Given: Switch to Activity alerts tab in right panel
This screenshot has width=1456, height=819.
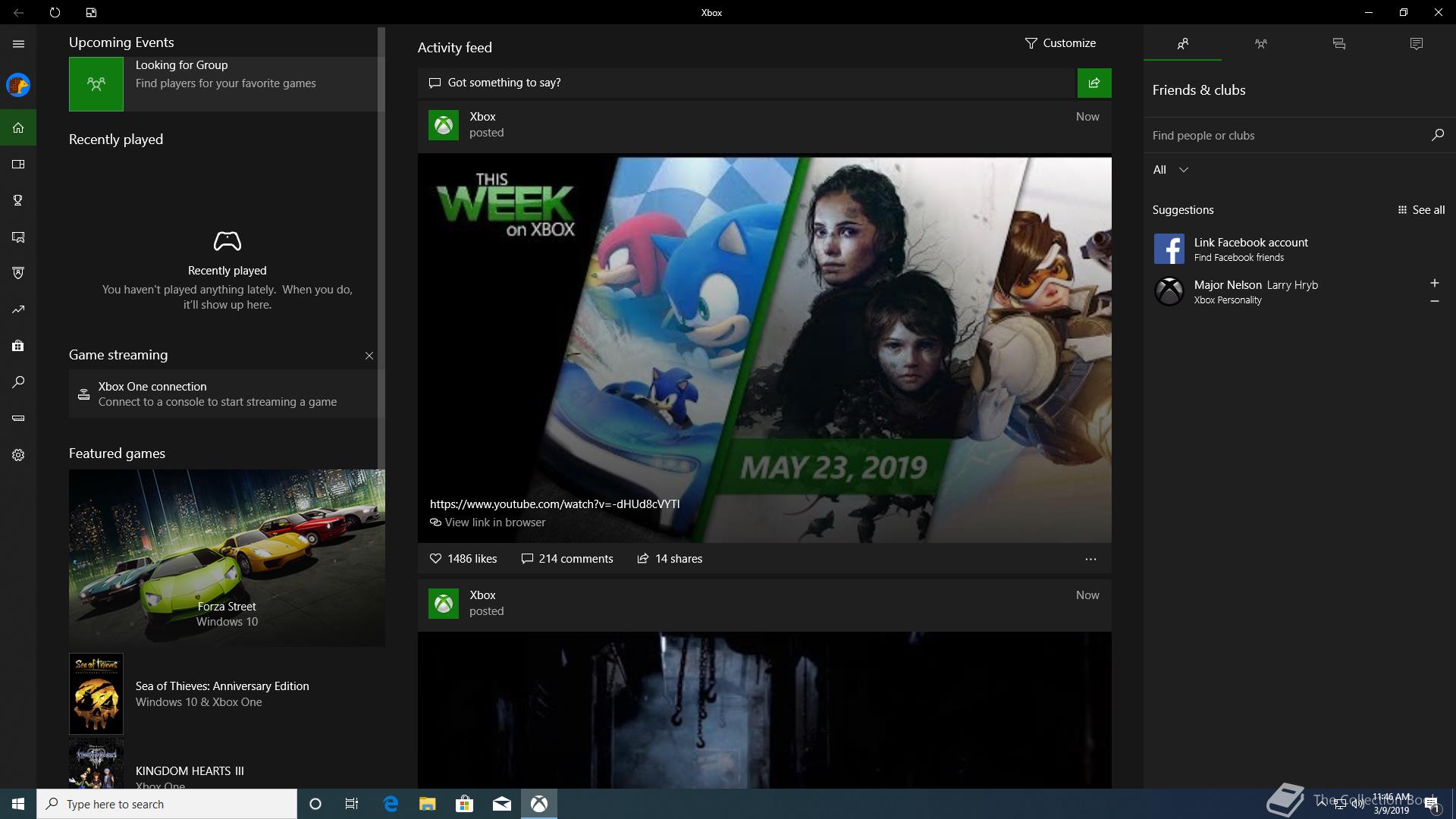Looking at the screenshot, I should (1417, 44).
